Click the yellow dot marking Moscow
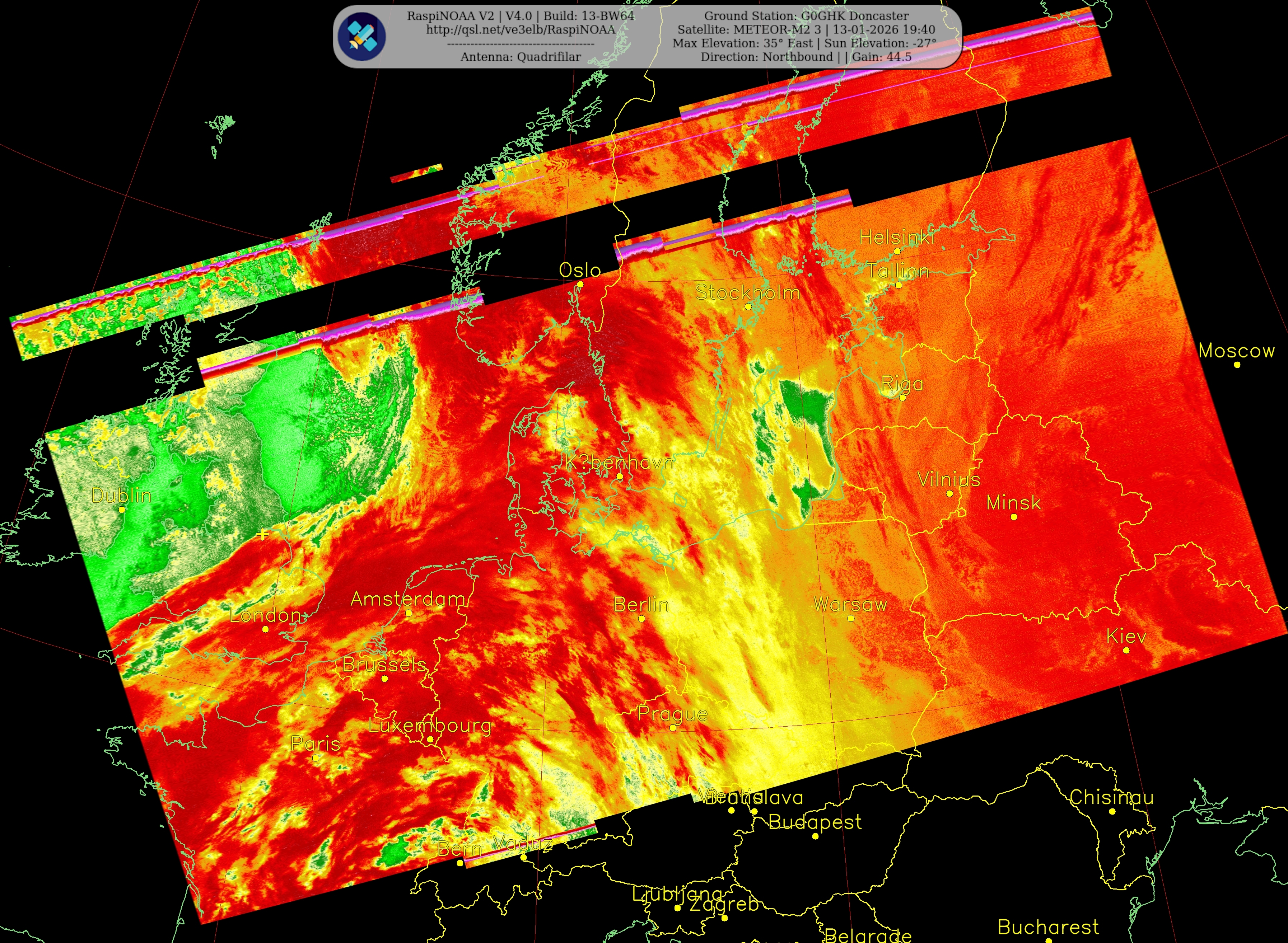 pos(1237,364)
